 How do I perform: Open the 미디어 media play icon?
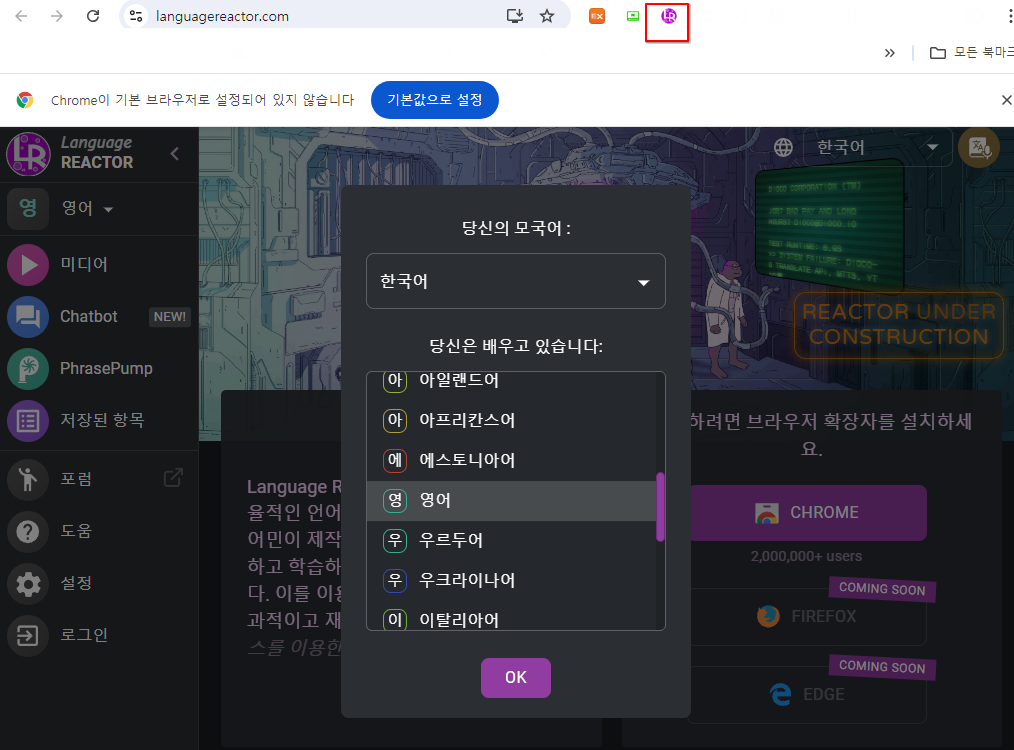point(28,264)
